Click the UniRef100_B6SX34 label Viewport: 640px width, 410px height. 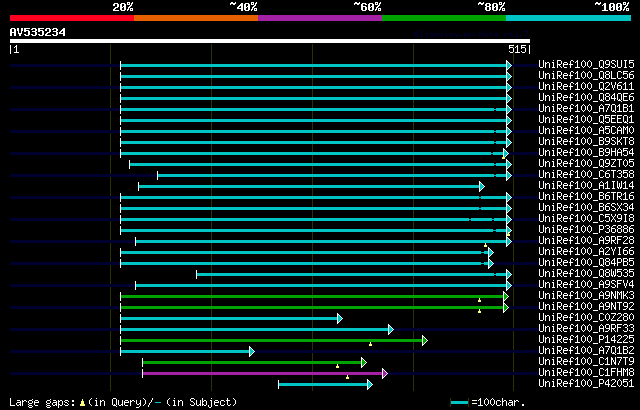(586, 208)
